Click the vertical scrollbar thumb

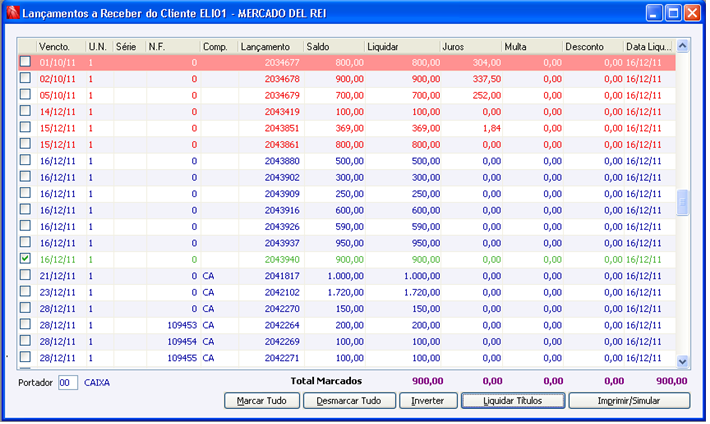tap(682, 202)
